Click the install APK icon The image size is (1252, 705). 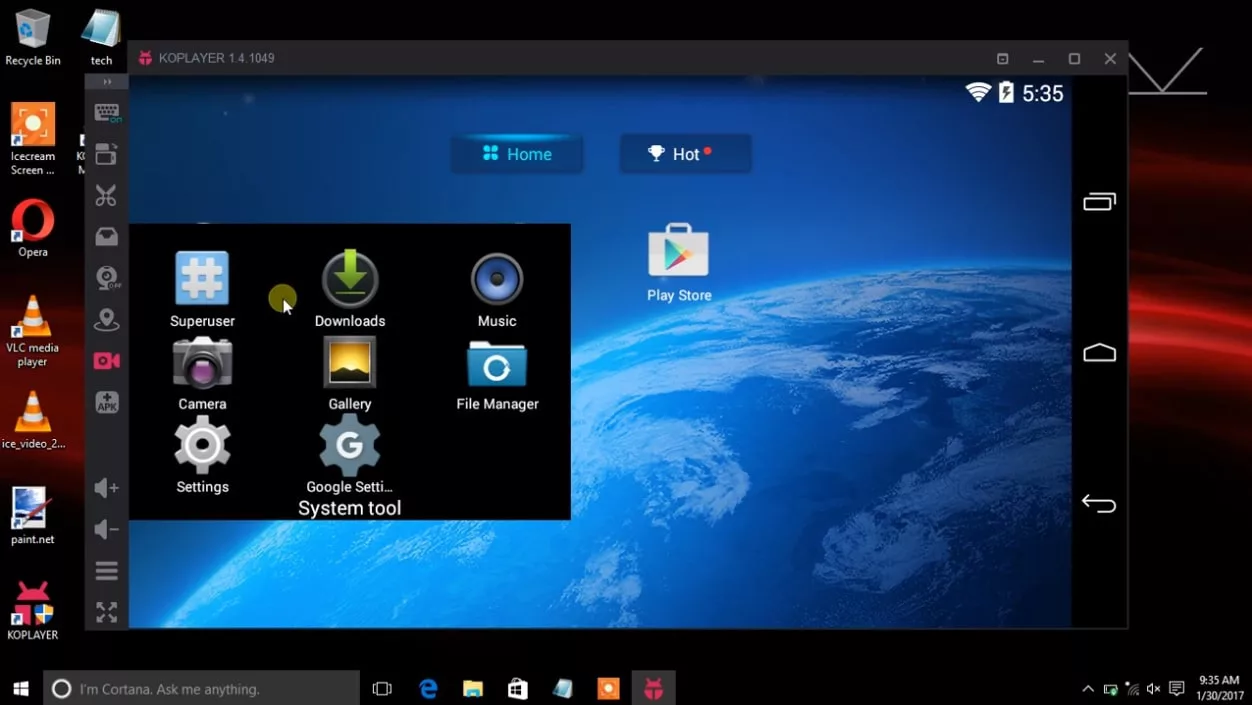click(x=106, y=402)
